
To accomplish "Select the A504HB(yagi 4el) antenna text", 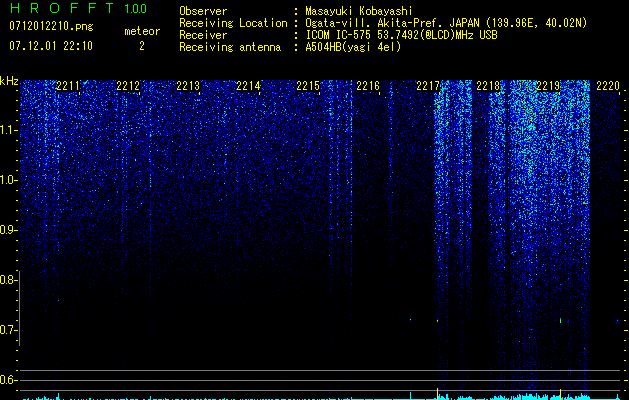I will (x=353, y=47).
